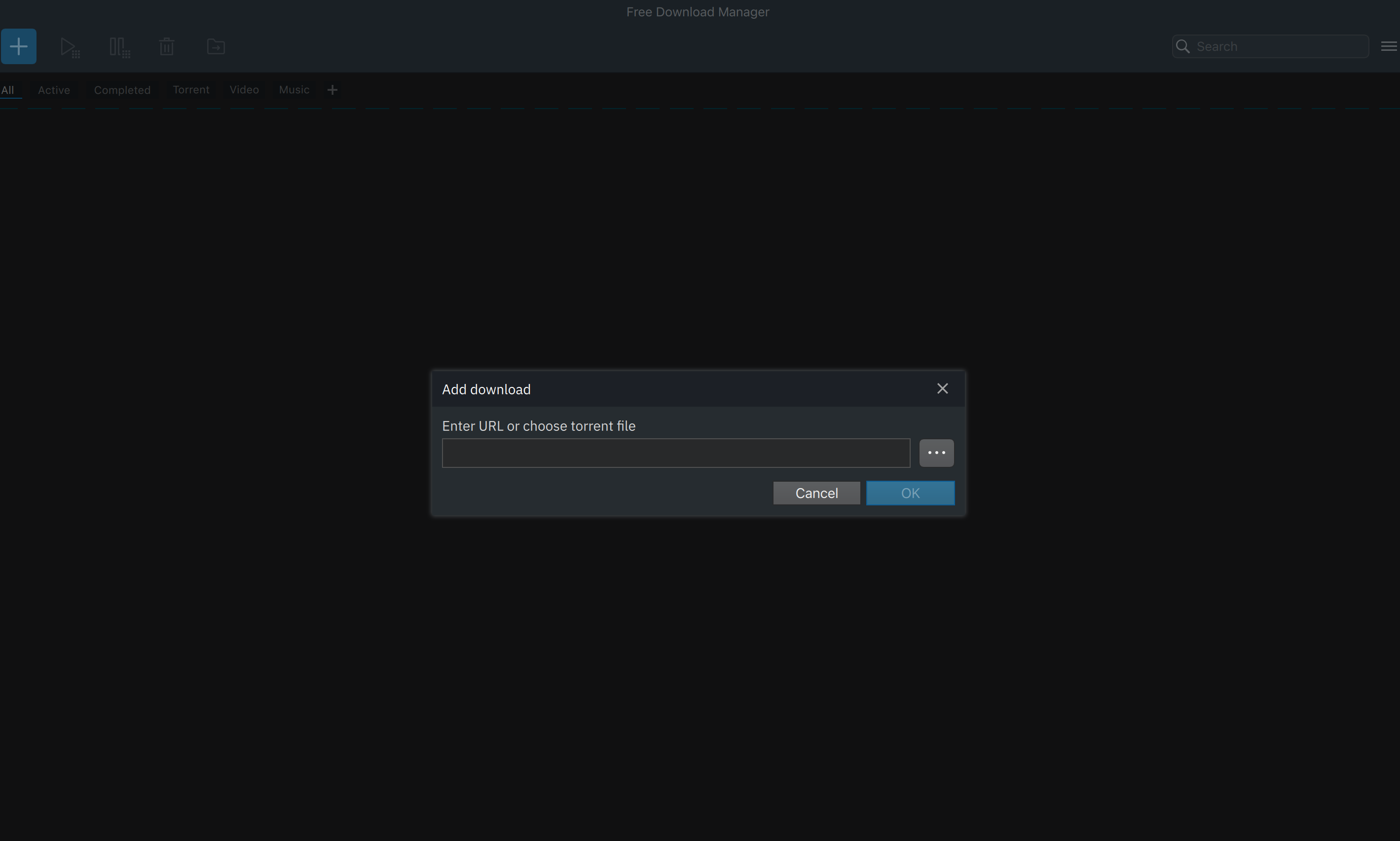Open the Music tab
1400x841 pixels.
coord(294,89)
